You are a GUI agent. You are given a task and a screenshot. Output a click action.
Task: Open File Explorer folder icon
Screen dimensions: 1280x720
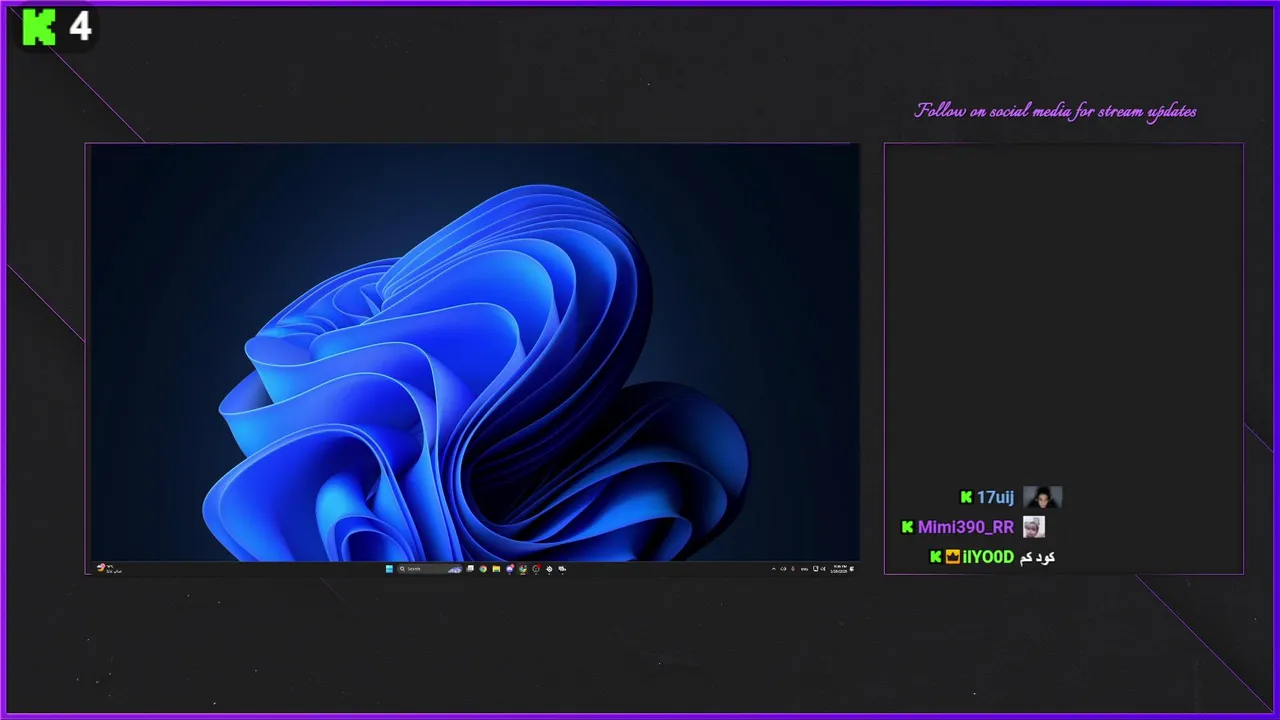point(496,569)
